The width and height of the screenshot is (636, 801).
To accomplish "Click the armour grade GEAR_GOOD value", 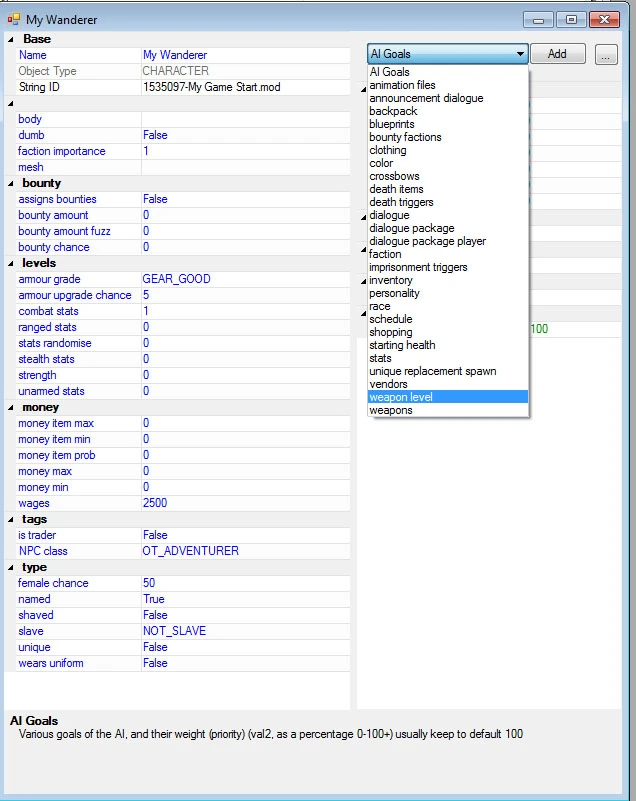I will pos(176,279).
